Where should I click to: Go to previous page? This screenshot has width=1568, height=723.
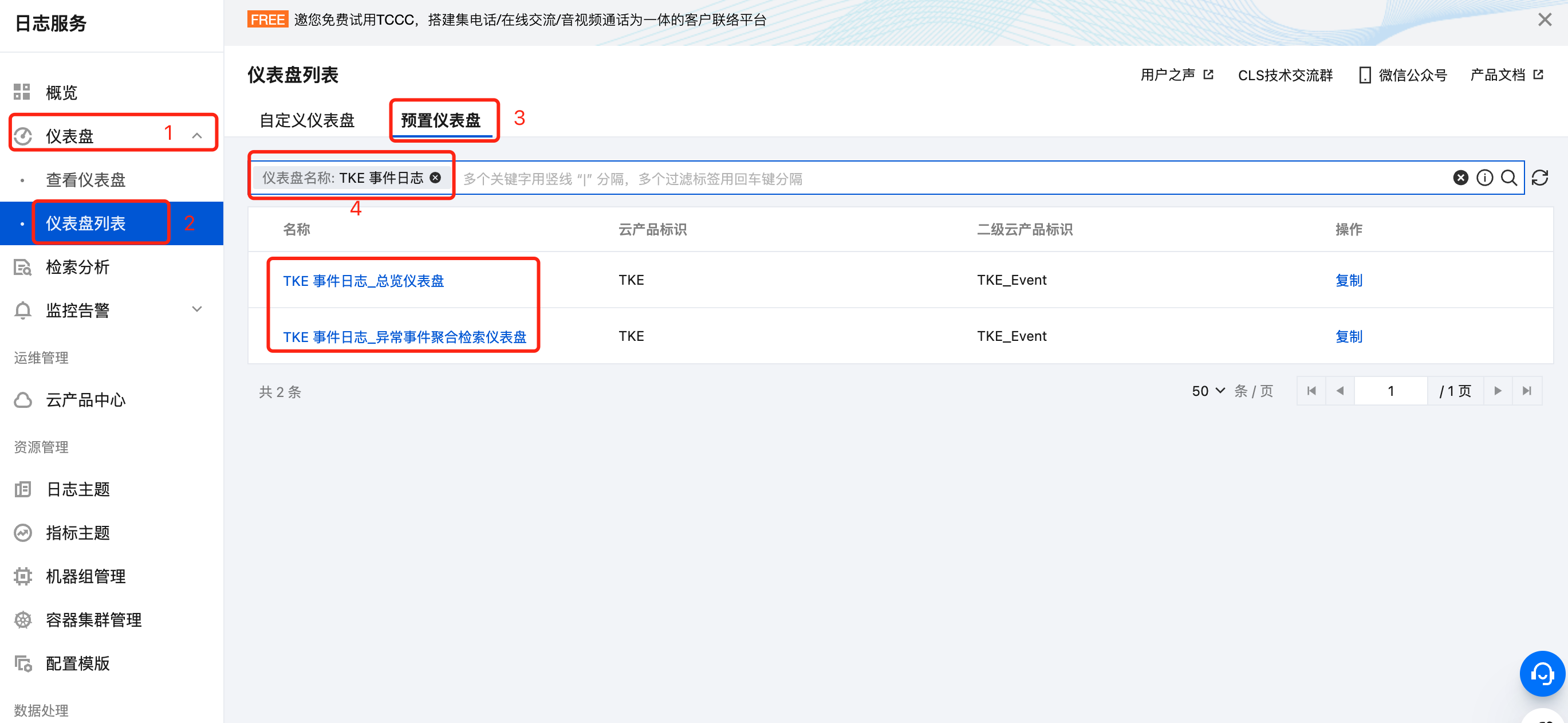pos(1340,391)
